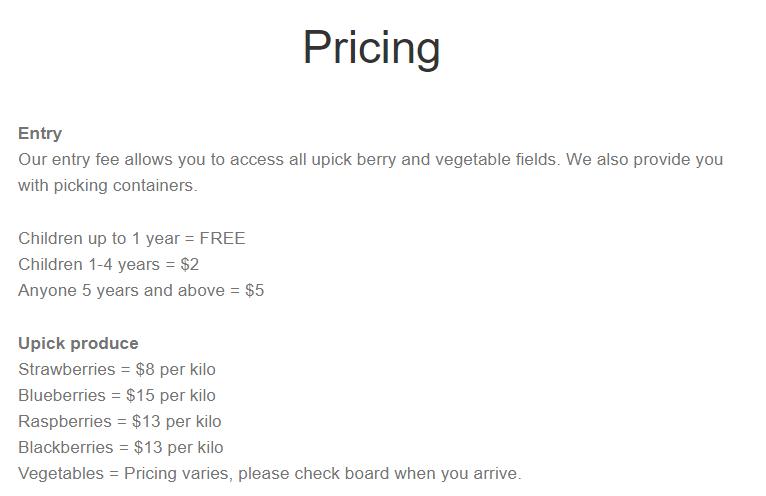This screenshot has height=496, width=766.
Task: Click the Children 1-4 years $2 line
Action: click(x=108, y=264)
